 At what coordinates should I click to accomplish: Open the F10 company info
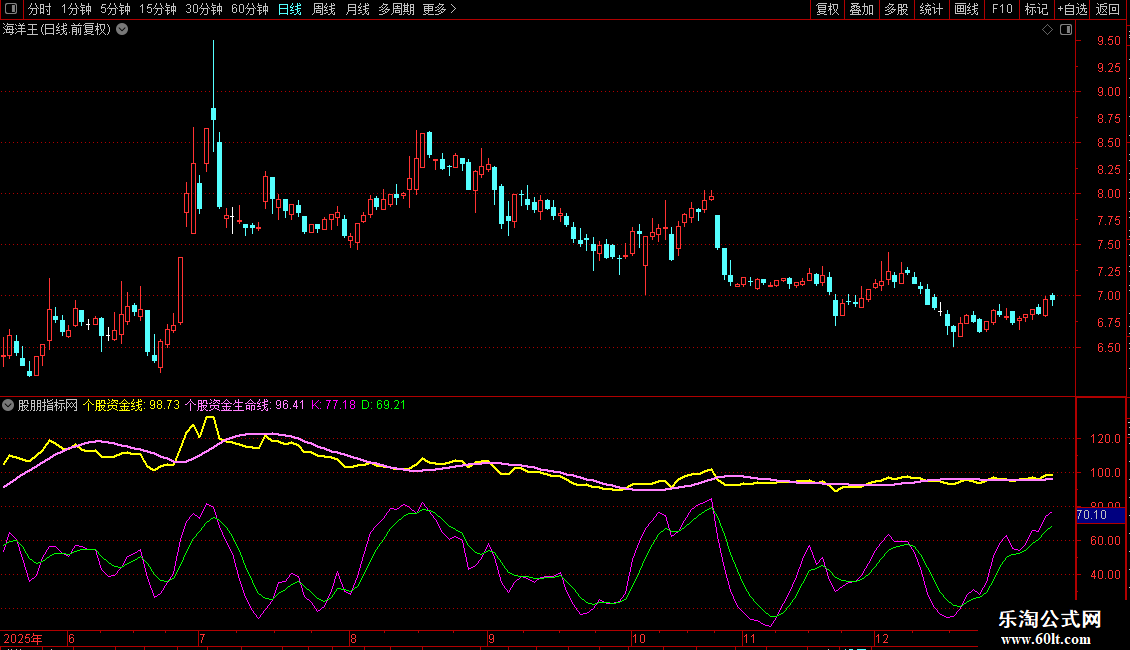[1001, 9]
